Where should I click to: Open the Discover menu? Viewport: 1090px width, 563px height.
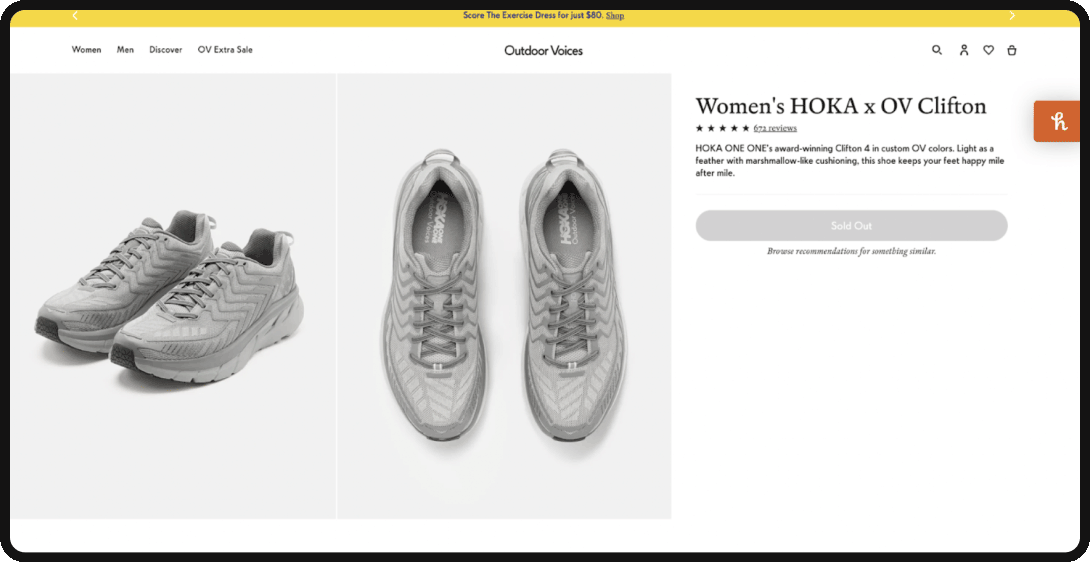pos(165,50)
